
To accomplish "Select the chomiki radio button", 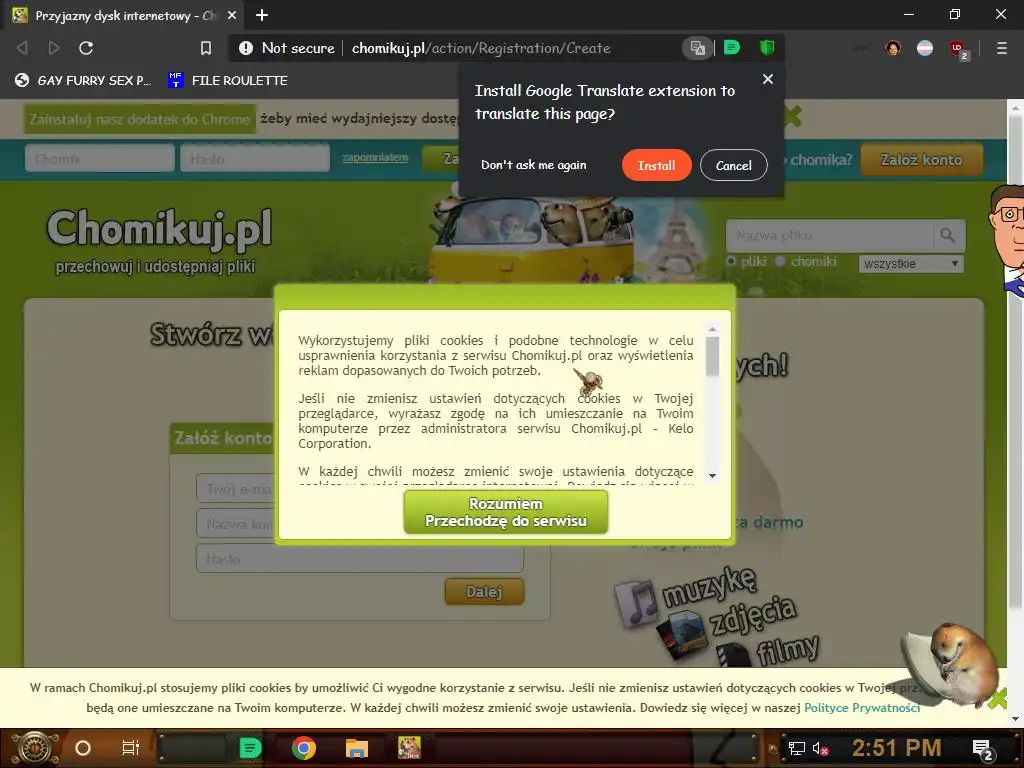I will (780, 262).
